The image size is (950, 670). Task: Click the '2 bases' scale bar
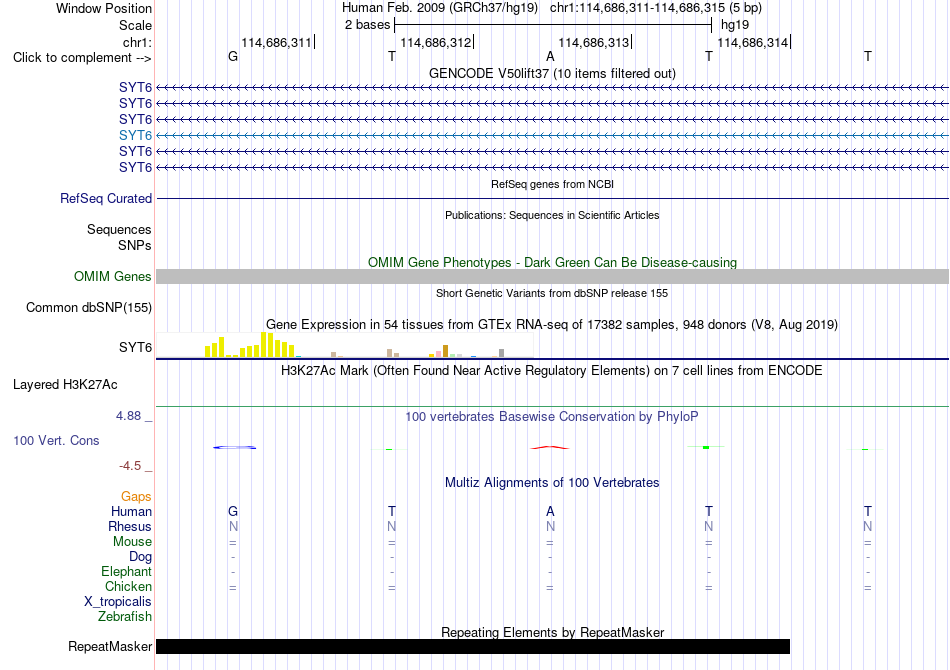[x=553, y=25]
